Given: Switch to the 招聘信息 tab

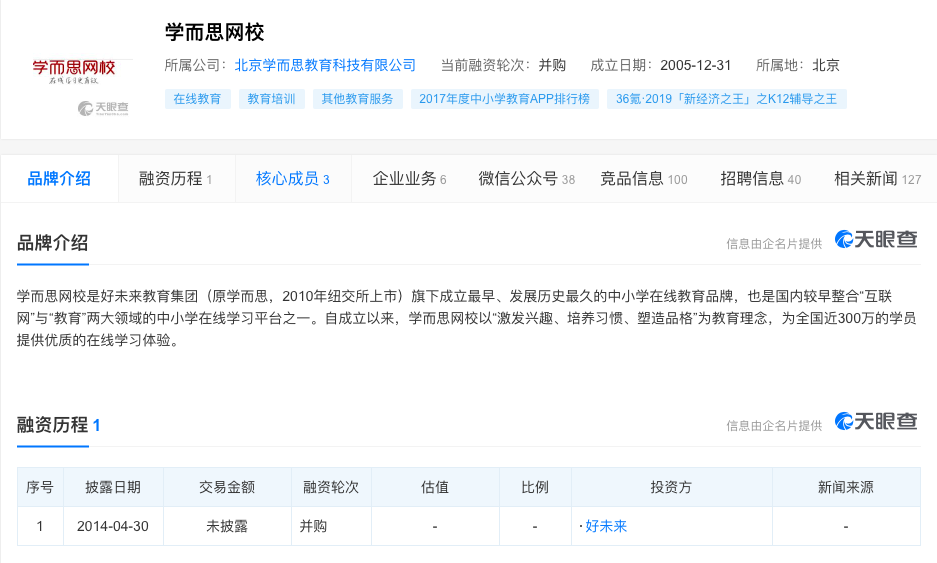Looking at the screenshot, I should [x=761, y=179].
